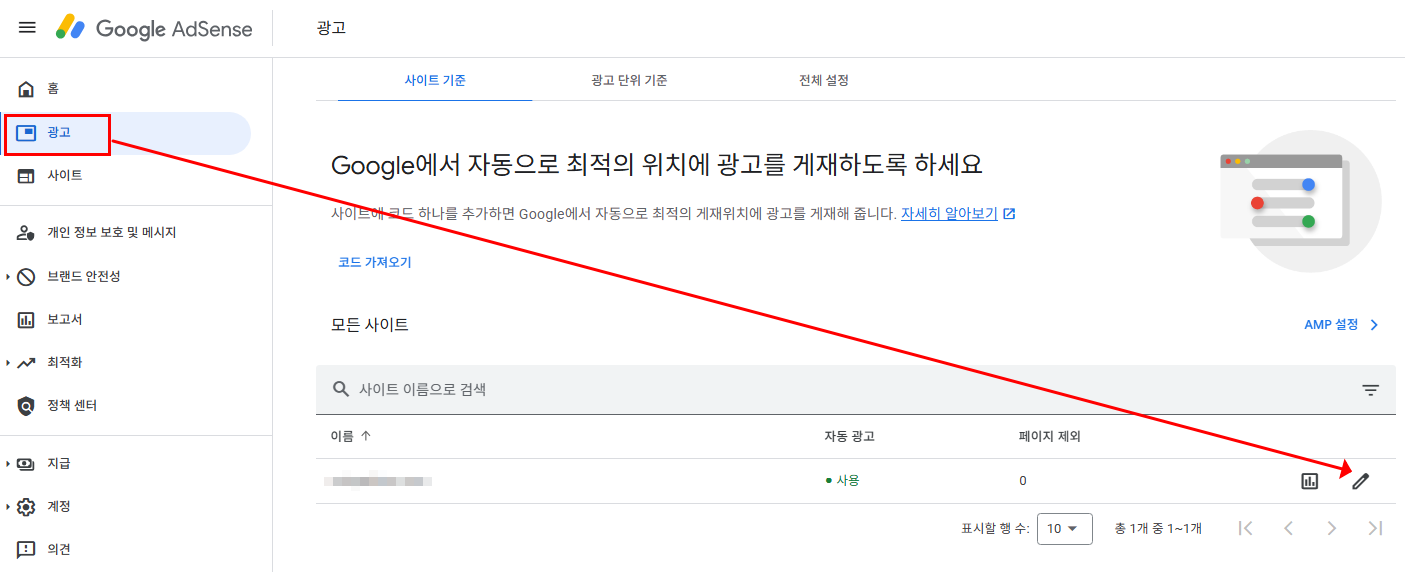Click the optimization trend arrow icon
The height and width of the screenshot is (572, 1405).
pyautogui.click(x=27, y=363)
